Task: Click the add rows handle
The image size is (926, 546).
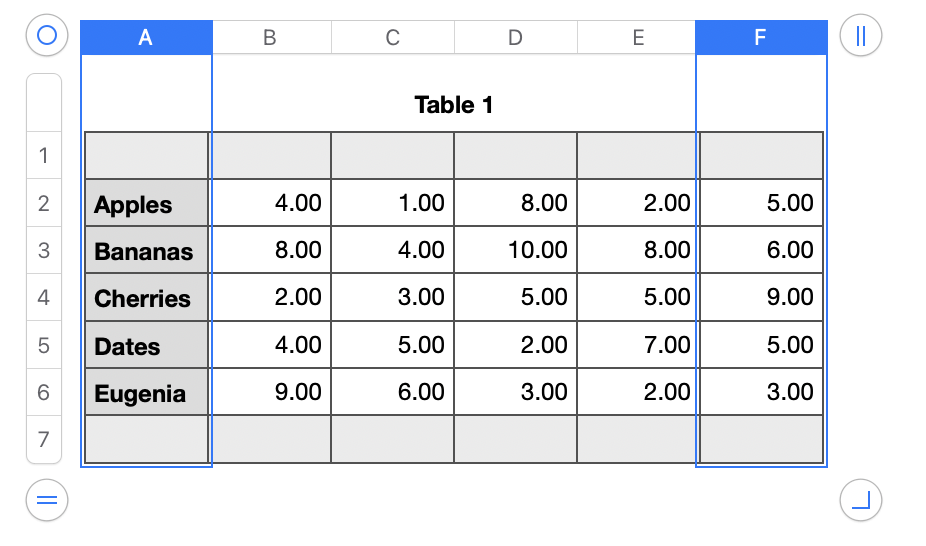Action: [46, 500]
